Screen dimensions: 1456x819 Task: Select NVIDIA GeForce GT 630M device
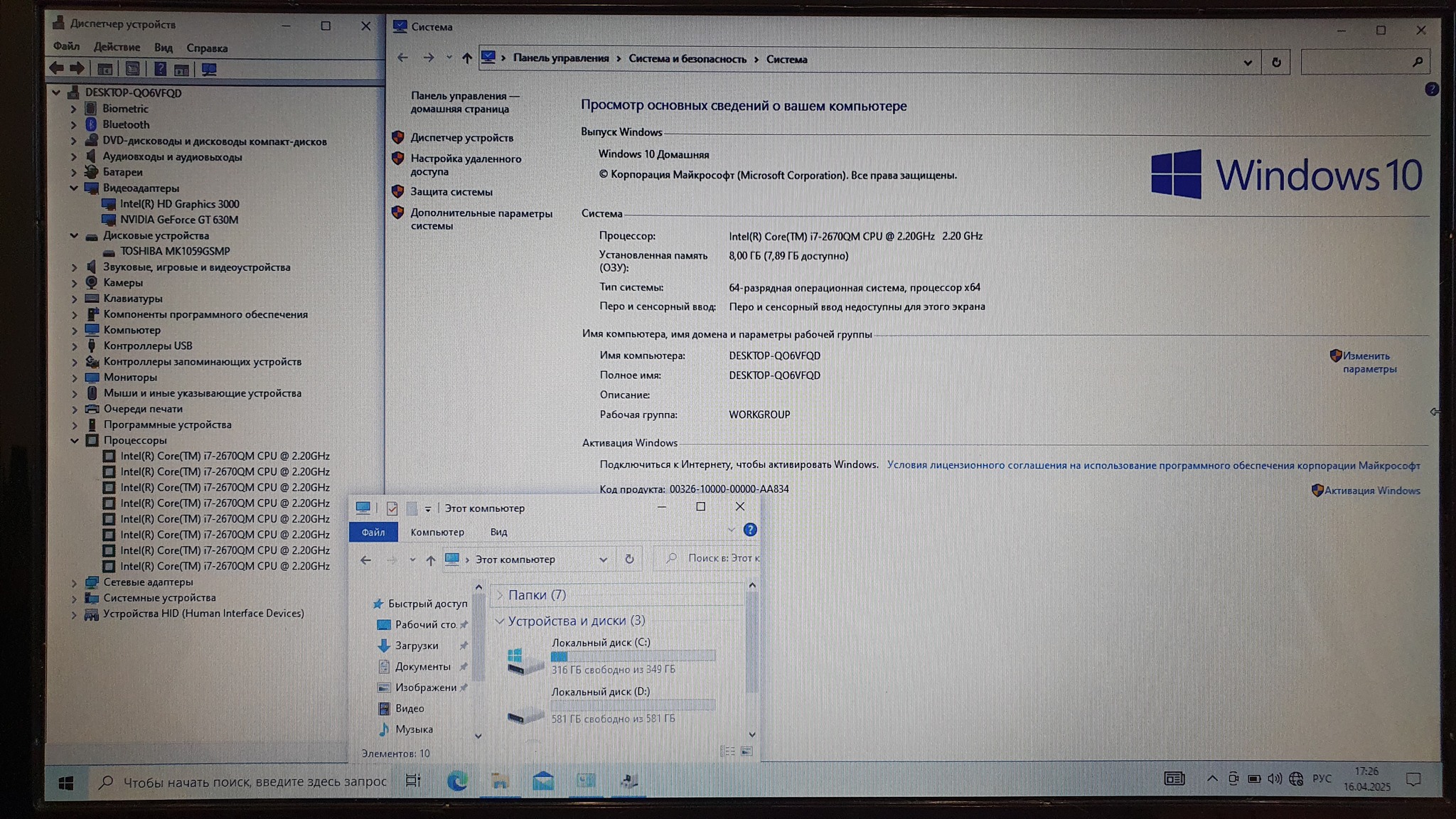click(x=178, y=220)
